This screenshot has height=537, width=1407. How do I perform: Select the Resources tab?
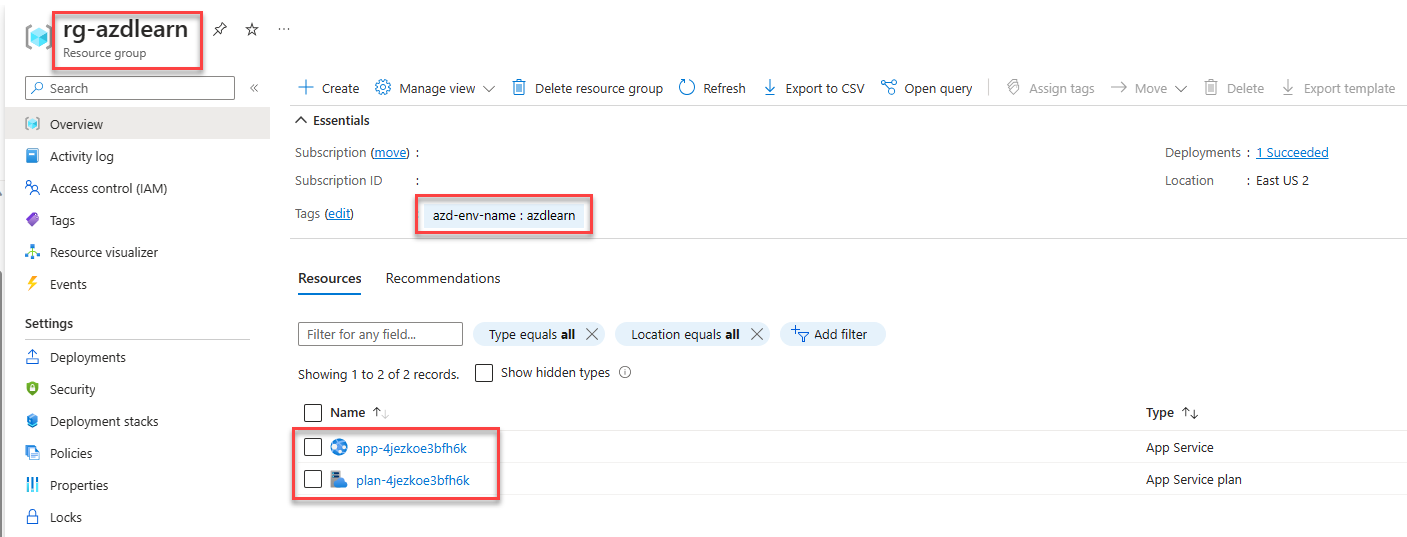pyautogui.click(x=330, y=278)
